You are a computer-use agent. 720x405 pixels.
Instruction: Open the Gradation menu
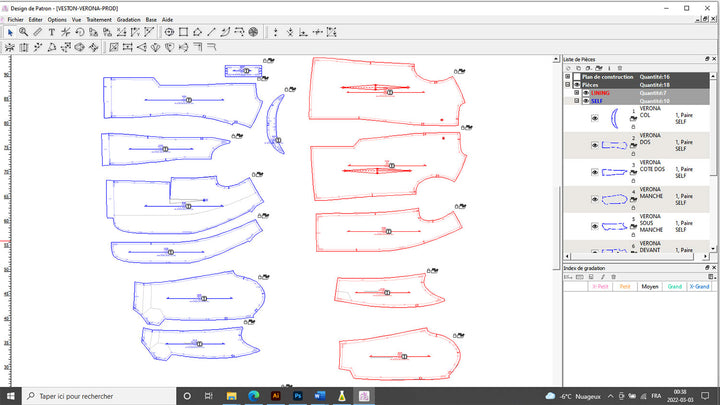pos(129,20)
